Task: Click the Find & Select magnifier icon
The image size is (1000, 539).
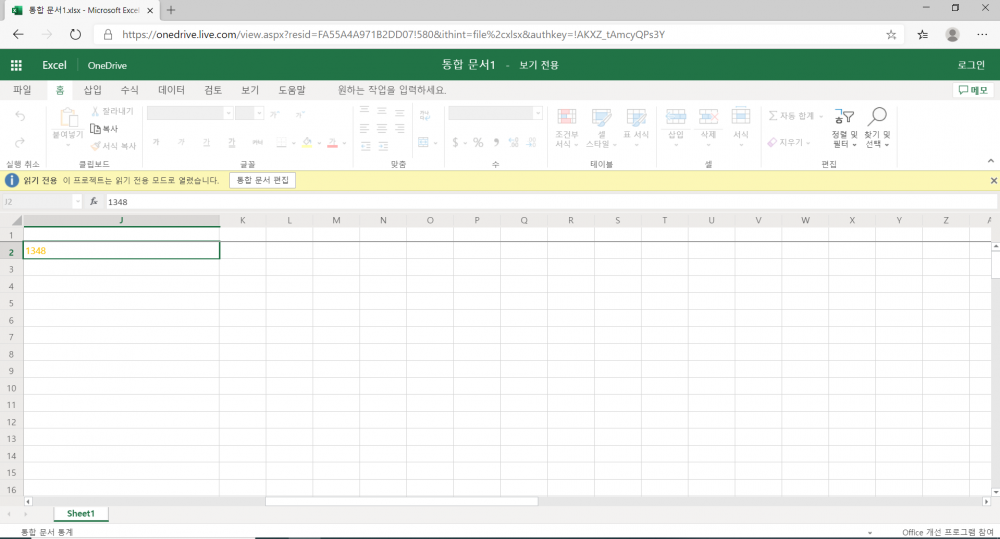Action: point(877,129)
